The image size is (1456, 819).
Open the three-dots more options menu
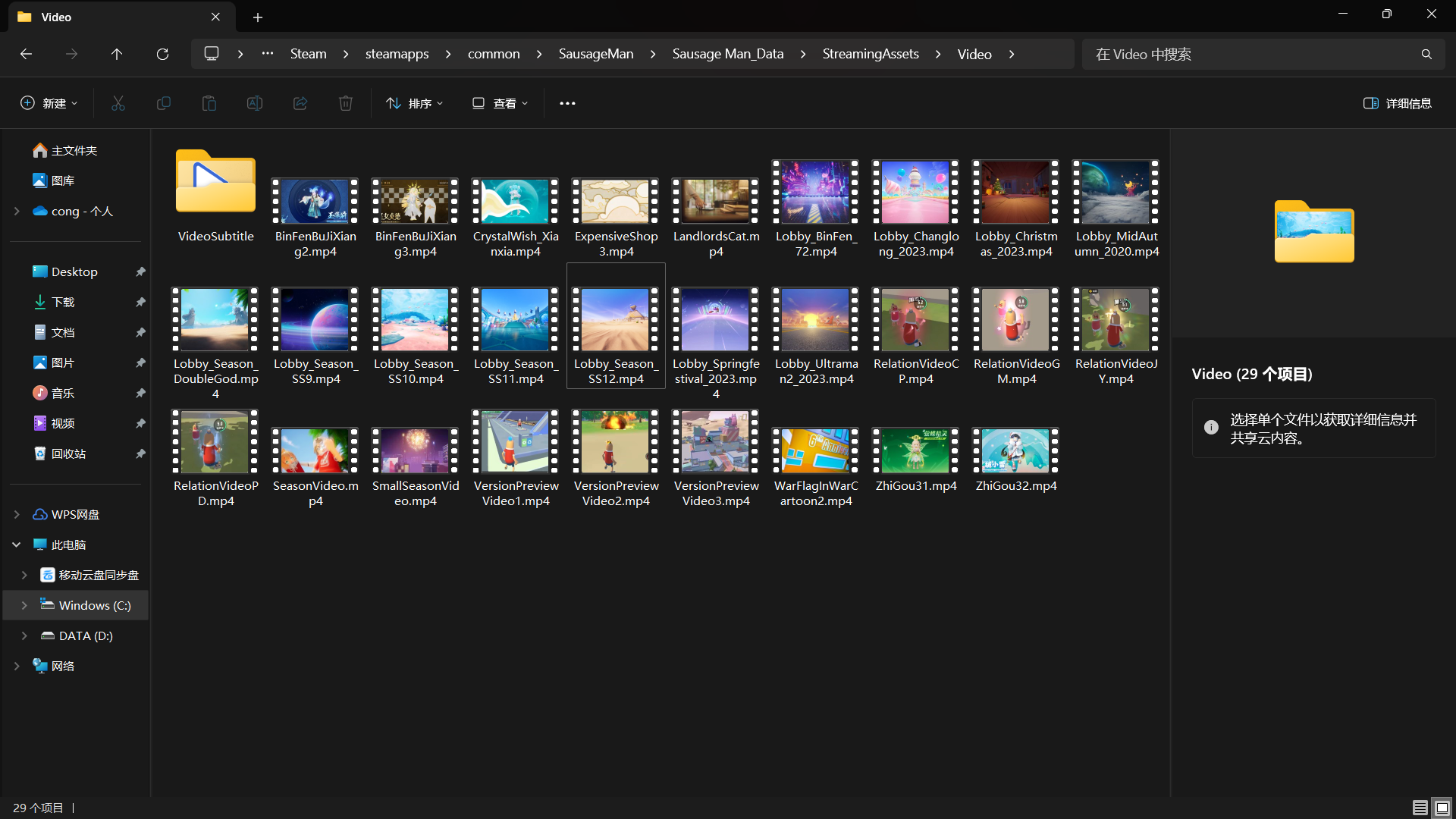(567, 103)
